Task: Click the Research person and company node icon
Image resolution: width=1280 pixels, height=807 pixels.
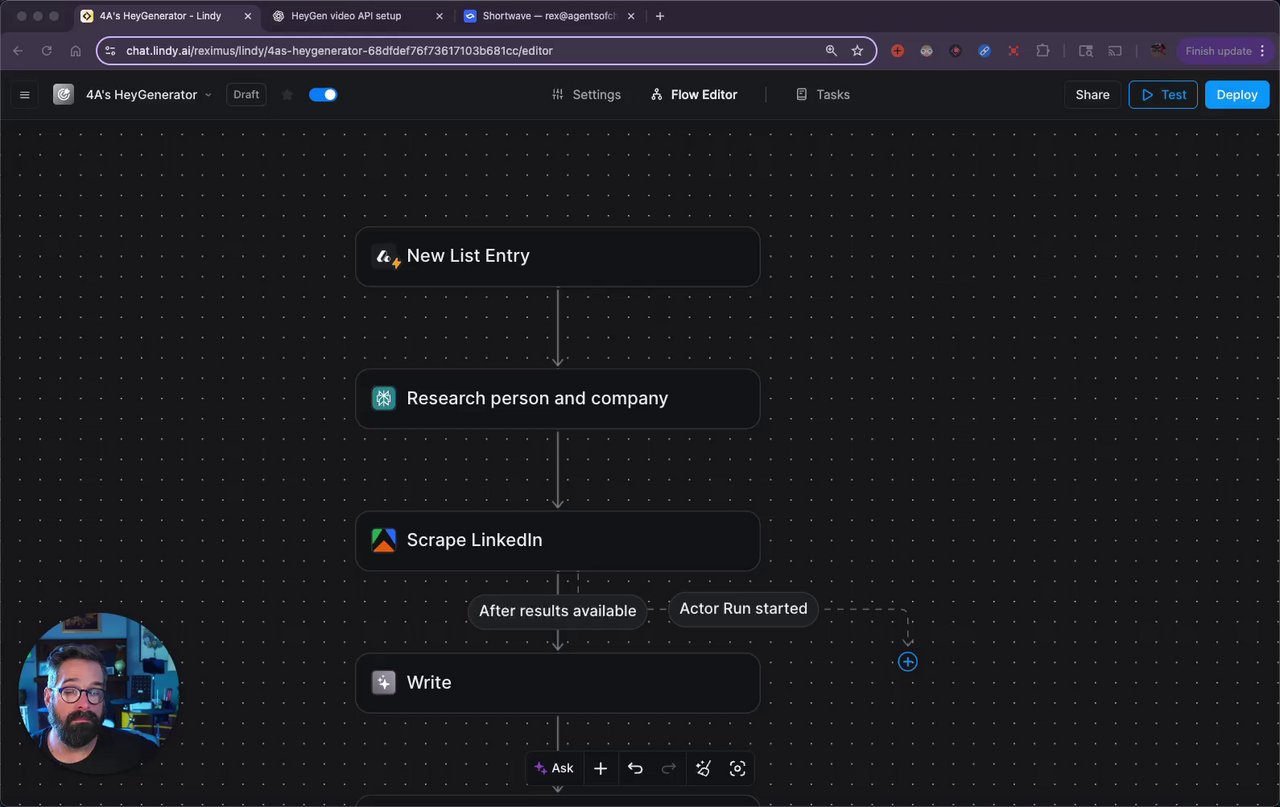Action: (383, 398)
